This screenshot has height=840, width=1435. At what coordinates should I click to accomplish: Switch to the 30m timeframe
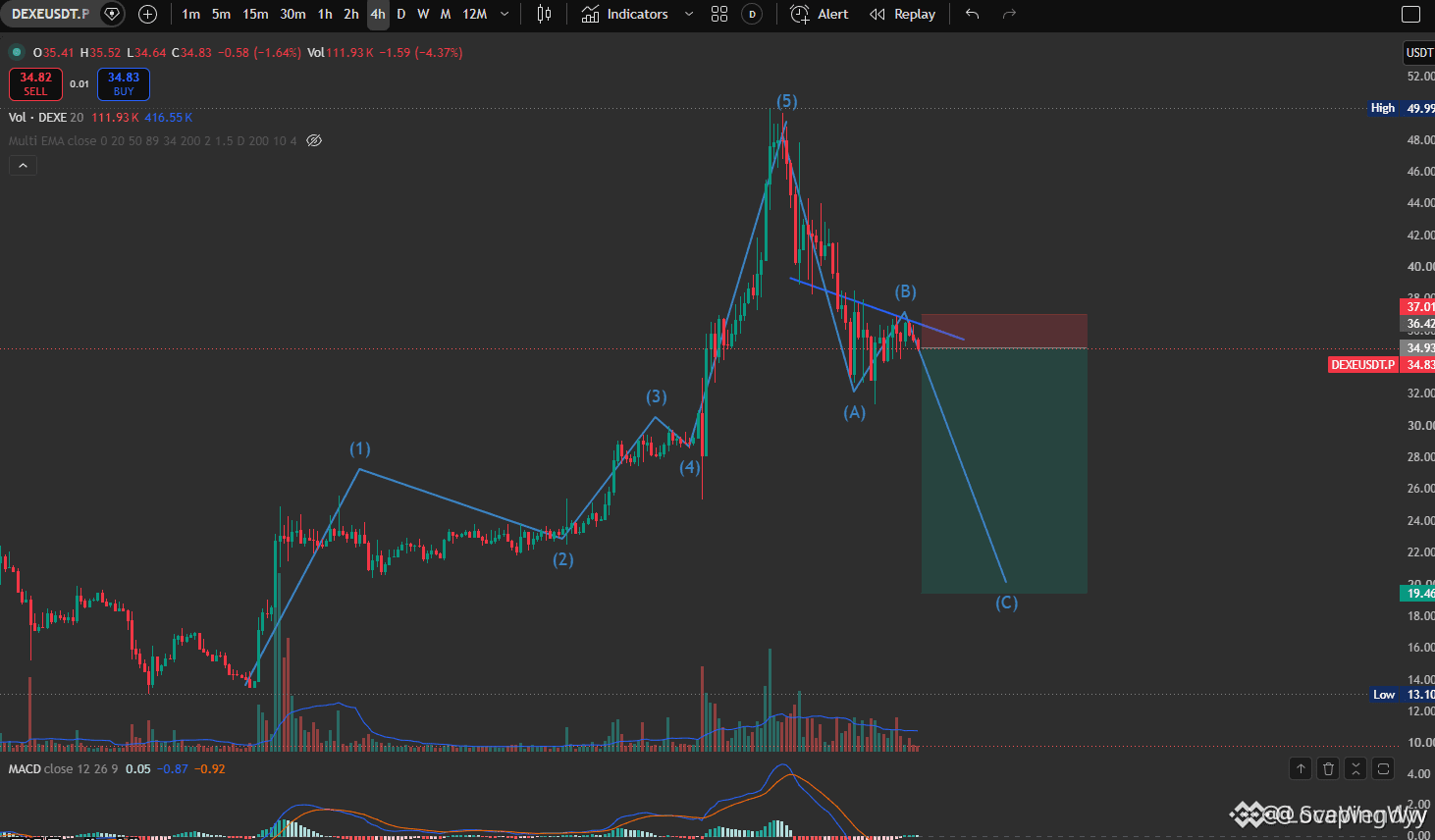point(292,14)
